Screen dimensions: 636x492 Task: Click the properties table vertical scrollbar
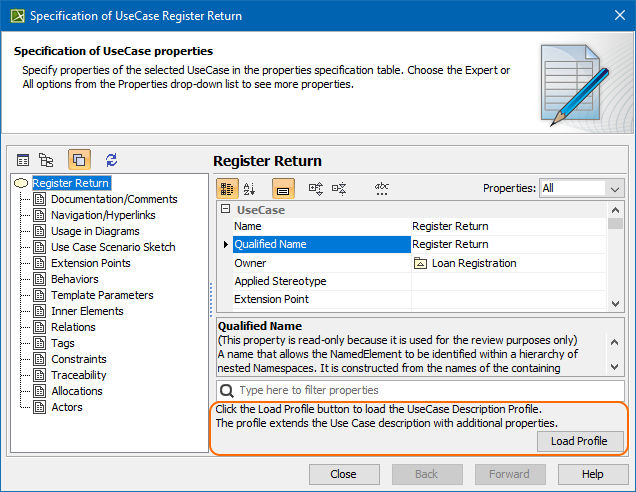click(615, 260)
